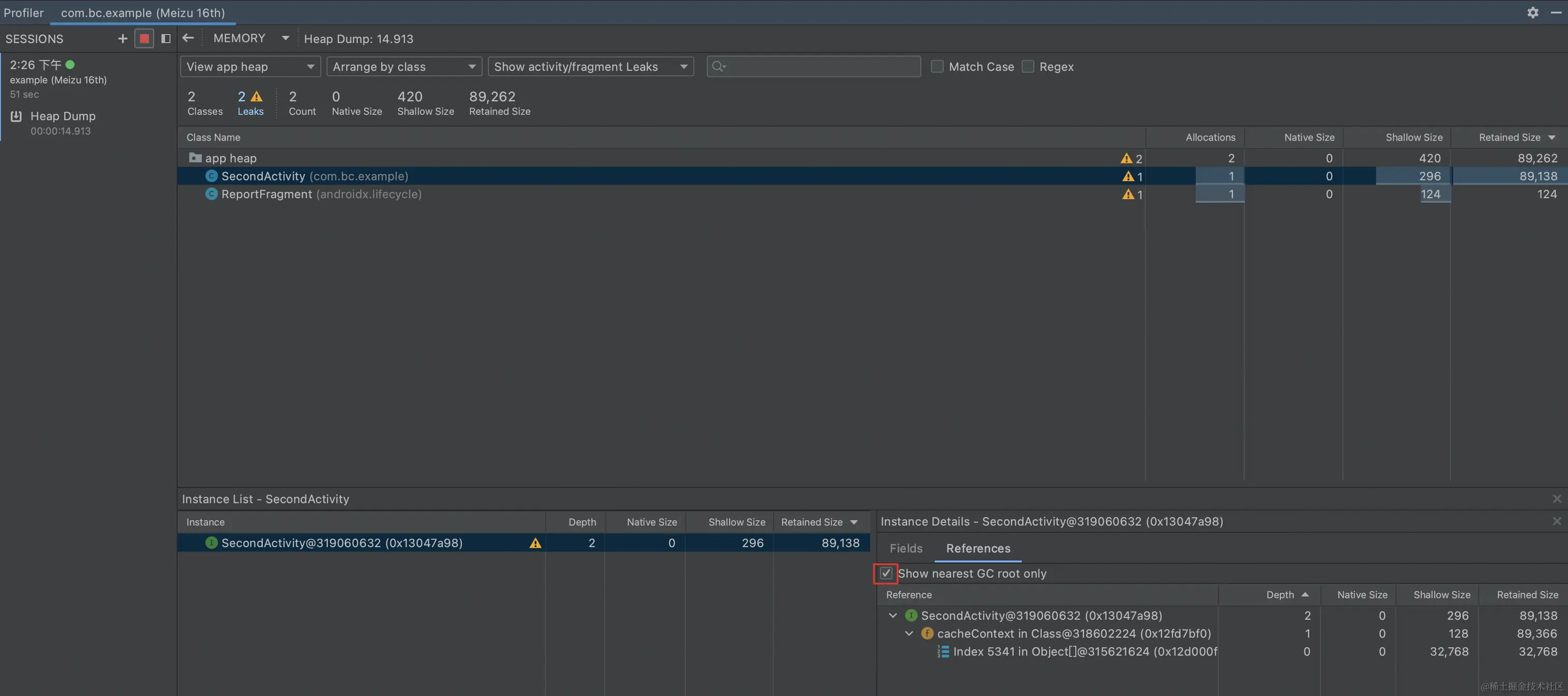The height and width of the screenshot is (696, 1568).
Task: Toggle the sessions panel layout icon
Action: click(x=165, y=38)
